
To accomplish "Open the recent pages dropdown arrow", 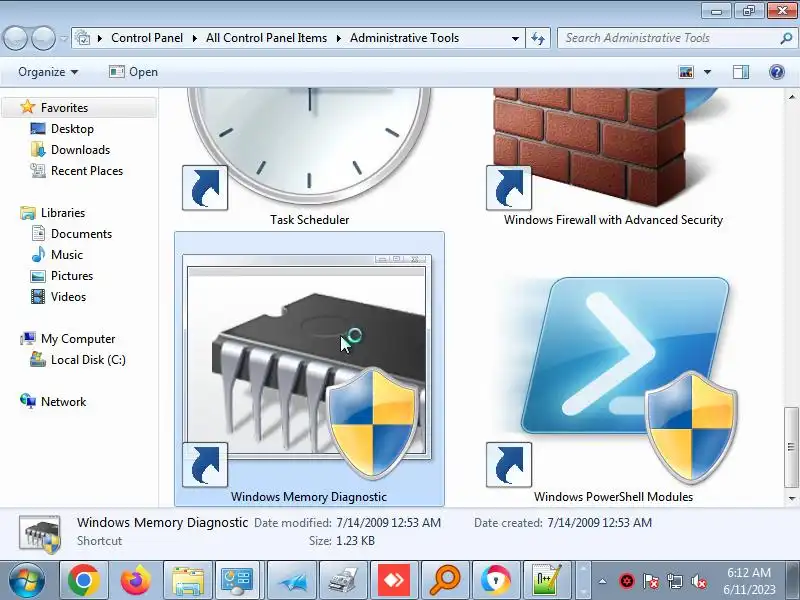I will [64, 38].
